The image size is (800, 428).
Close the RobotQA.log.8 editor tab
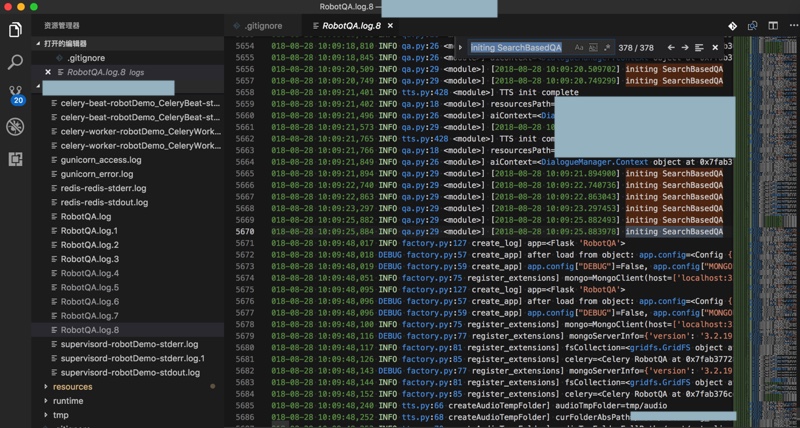390,26
